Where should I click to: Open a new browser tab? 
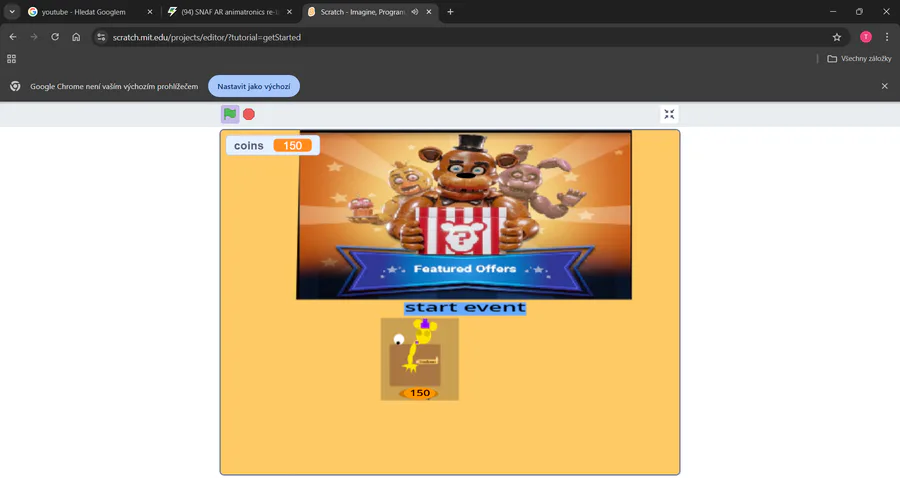click(x=450, y=12)
